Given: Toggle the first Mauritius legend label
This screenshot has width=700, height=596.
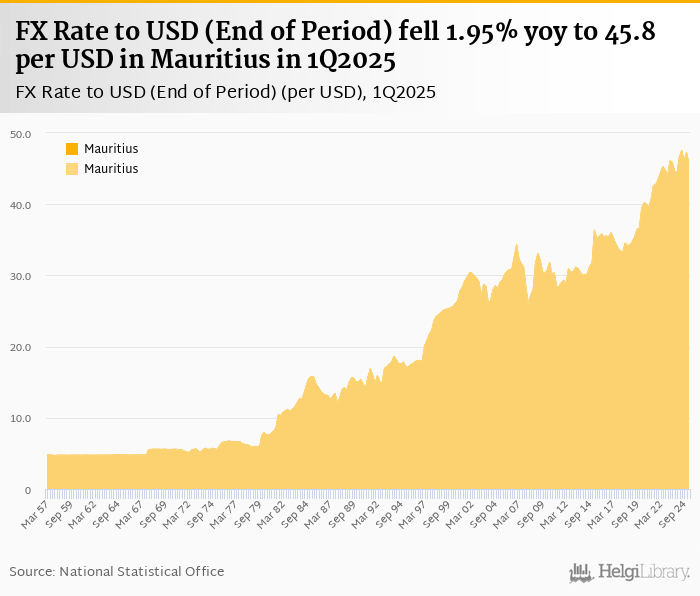Looking at the screenshot, I should (111, 148).
